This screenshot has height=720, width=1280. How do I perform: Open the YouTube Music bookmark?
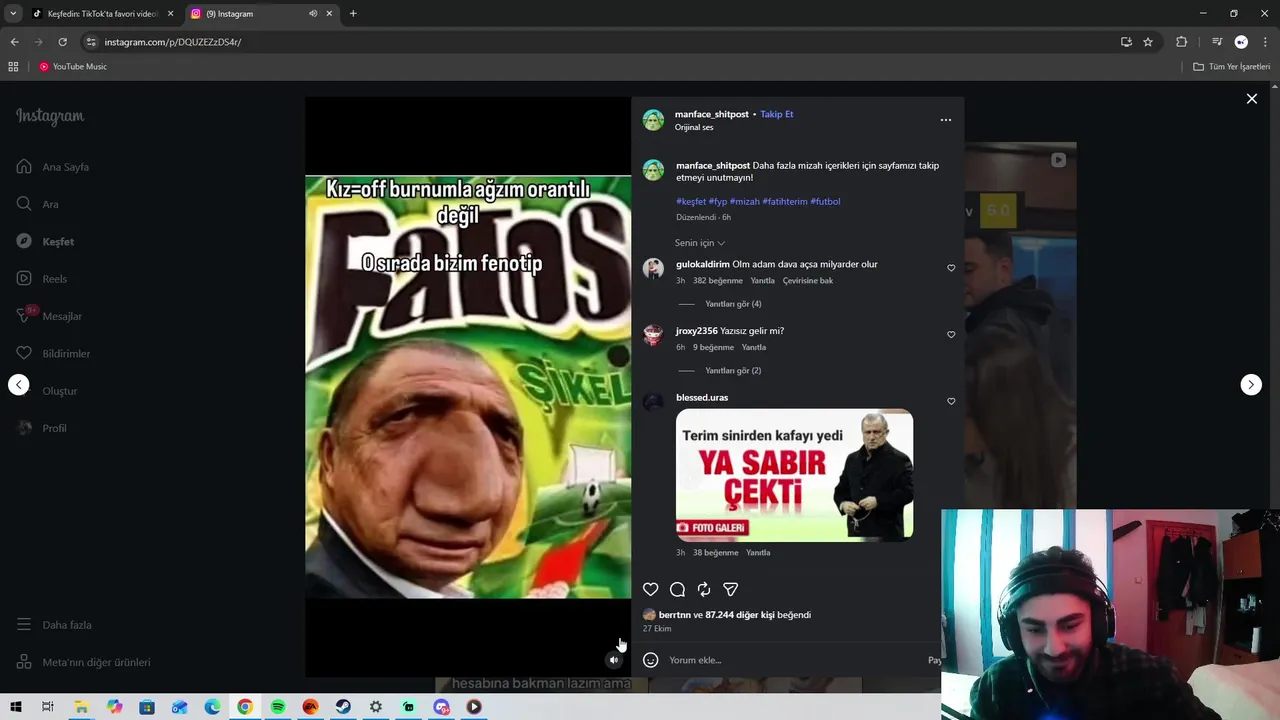click(73, 67)
